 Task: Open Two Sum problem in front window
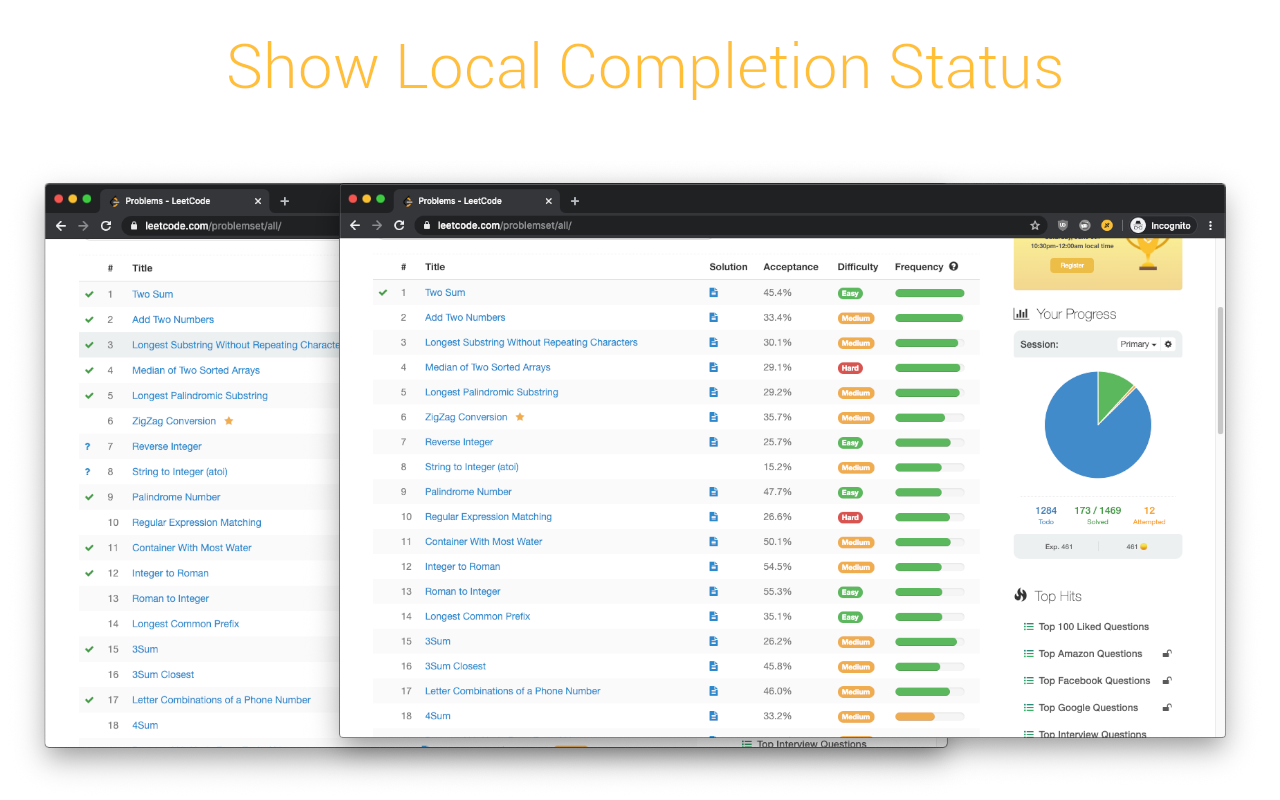[x=445, y=293]
